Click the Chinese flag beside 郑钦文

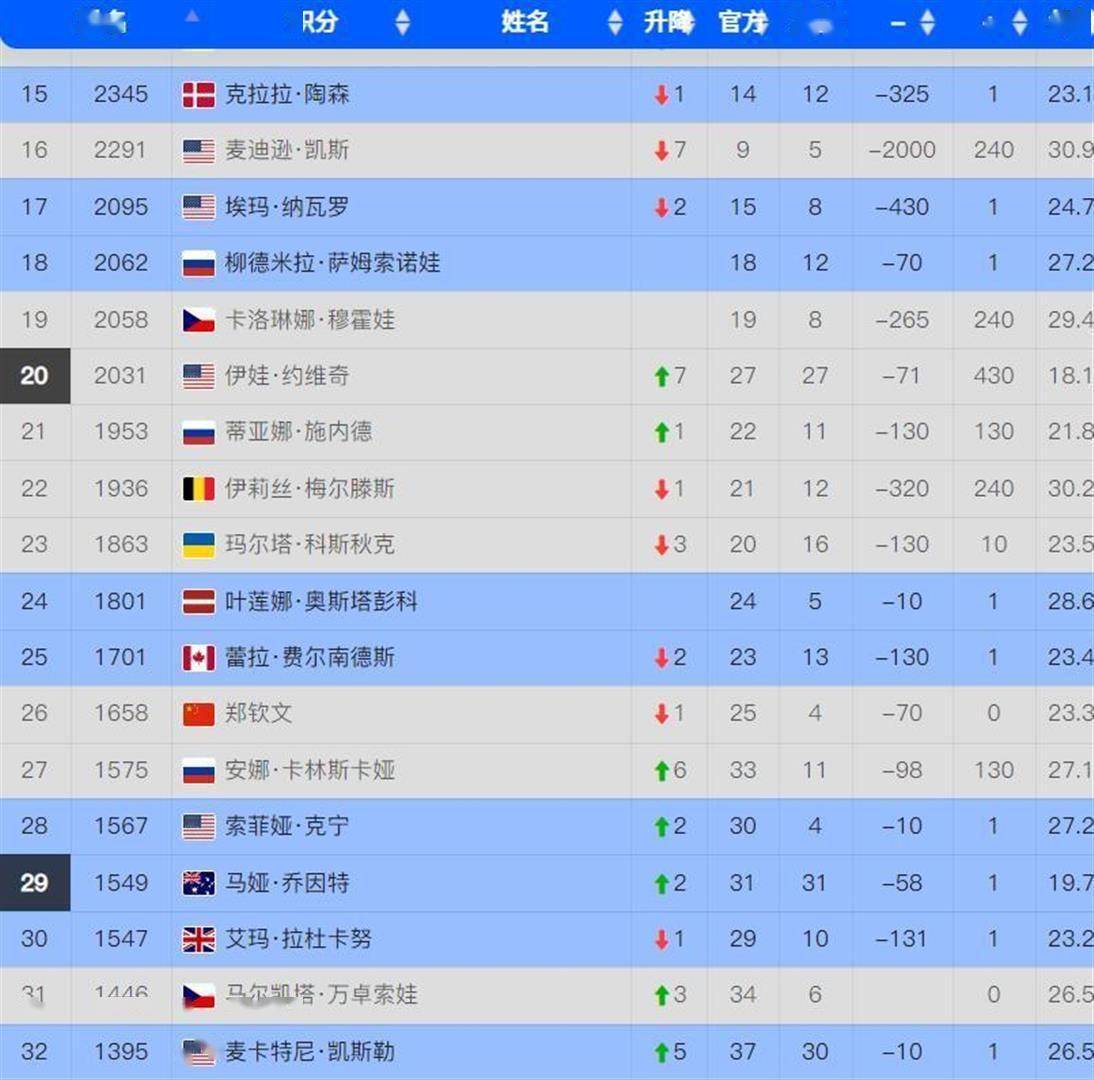pyautogui.click(x=198, y=714)
